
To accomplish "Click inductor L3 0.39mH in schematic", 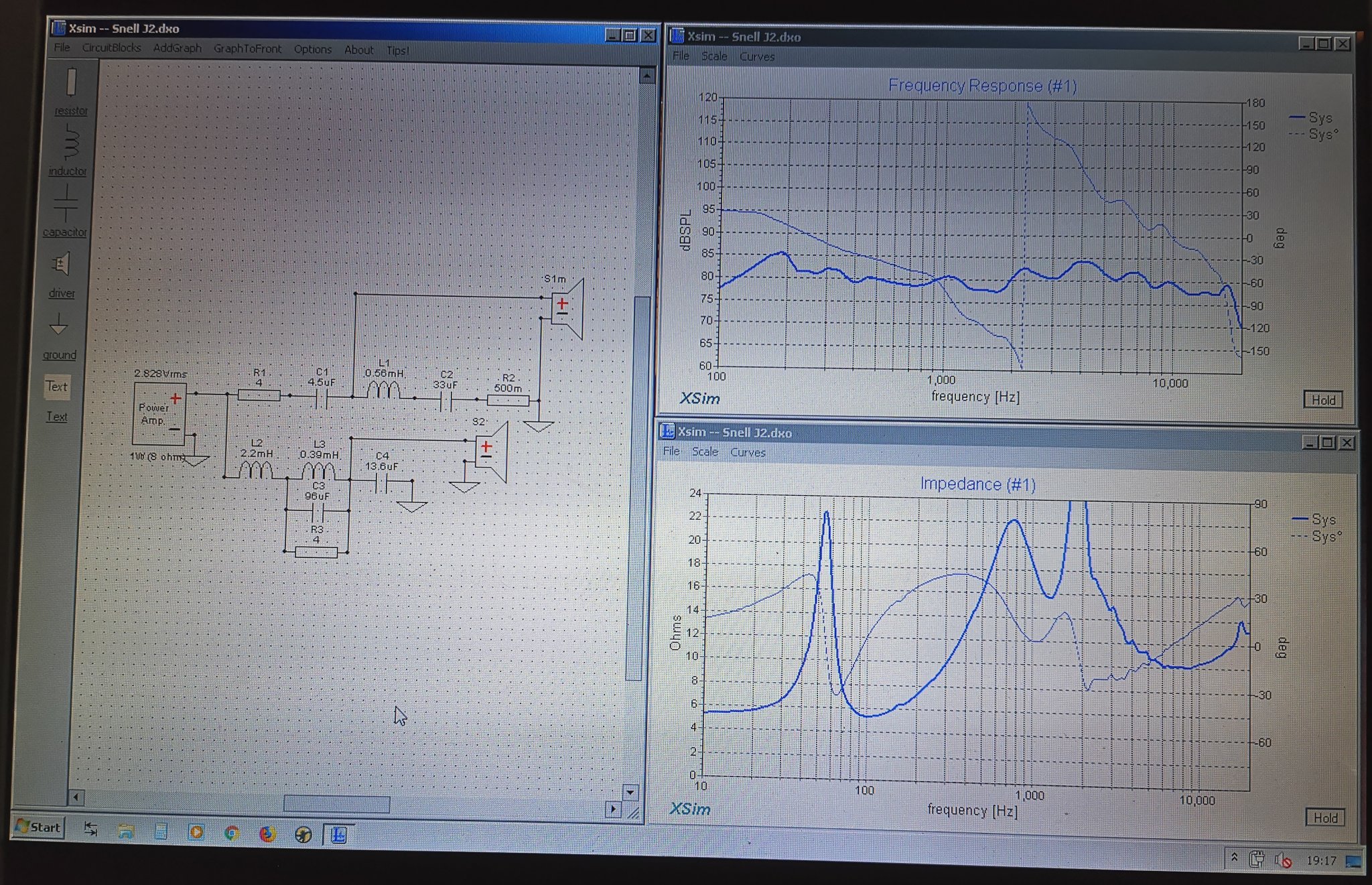I will pos(319,470).
